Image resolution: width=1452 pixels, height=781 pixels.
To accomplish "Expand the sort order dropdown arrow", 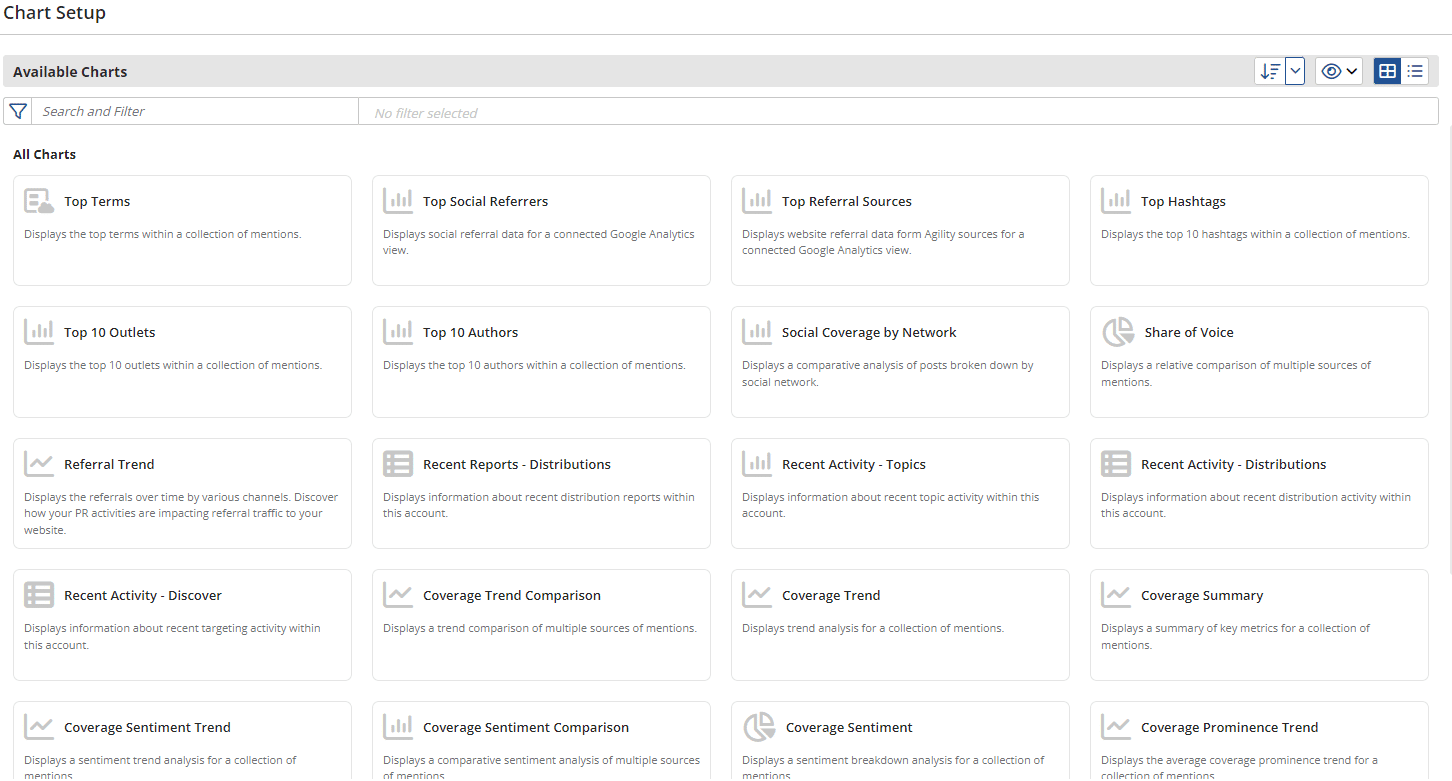I will tap(1295, 71).
